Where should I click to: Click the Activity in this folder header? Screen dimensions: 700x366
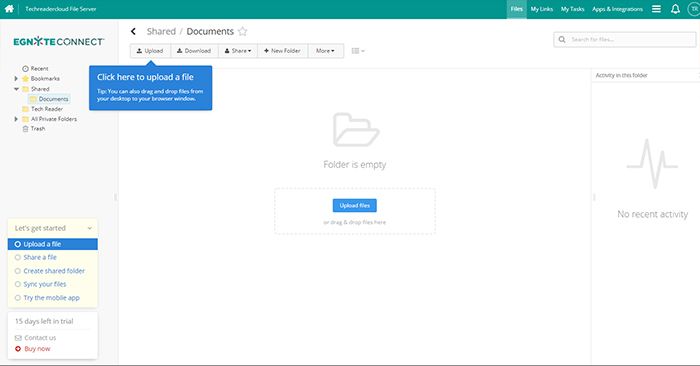tap(621, 75)
